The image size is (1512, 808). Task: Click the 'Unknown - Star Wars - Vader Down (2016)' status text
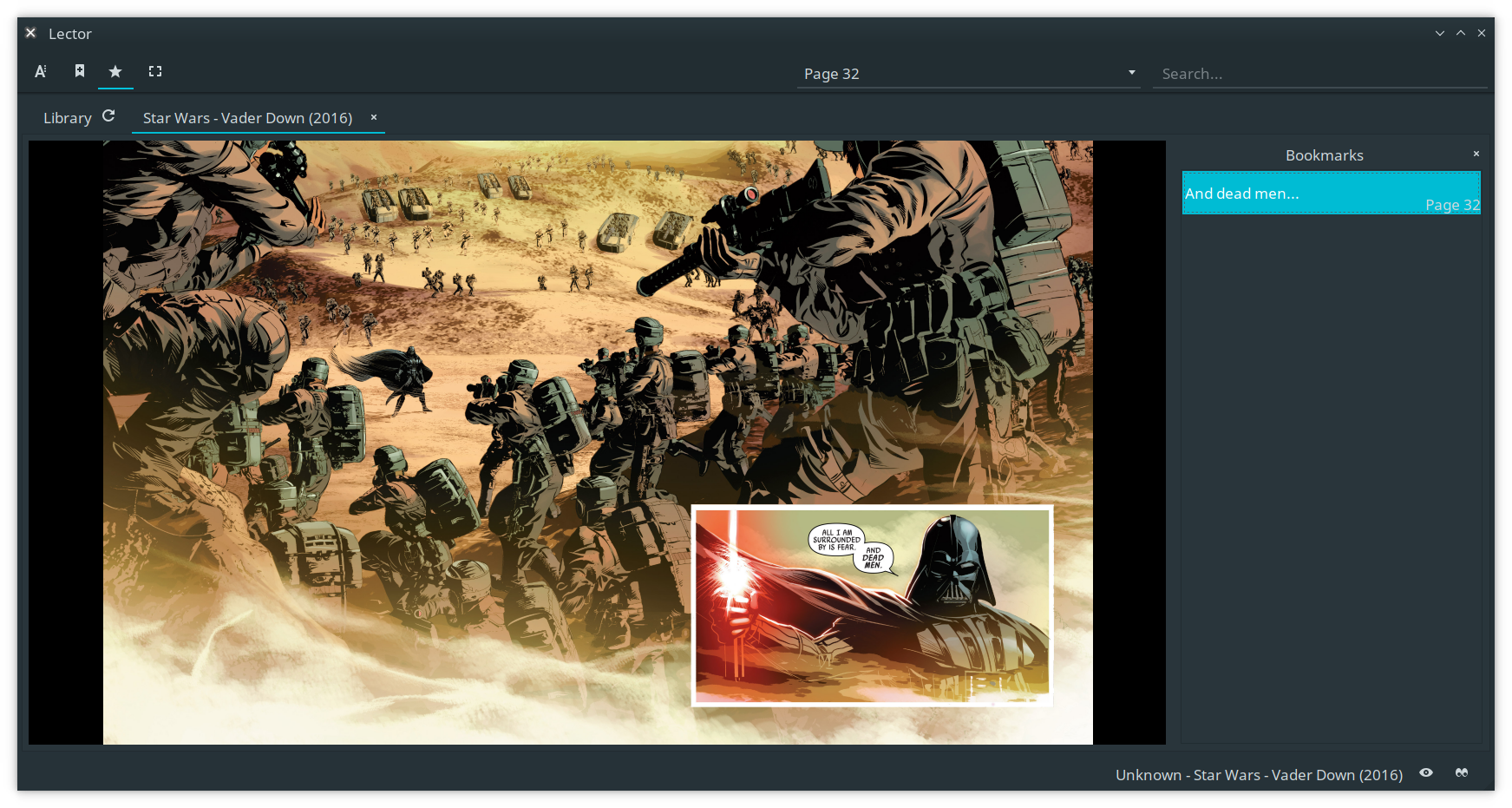[1259, 775]
